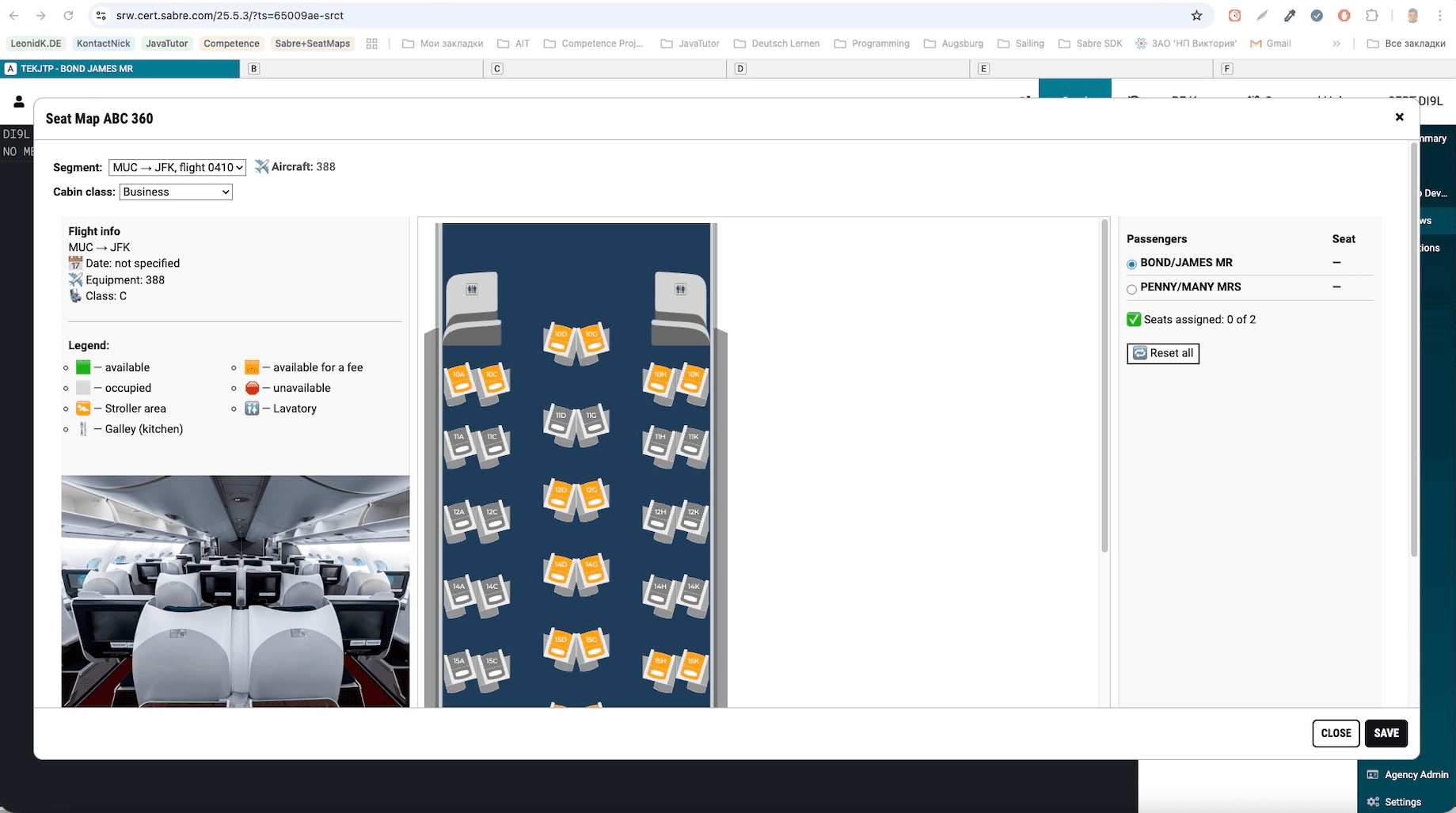Select seat 10A on the seat map
The image size is (1456, 813).
coord(459,381)
